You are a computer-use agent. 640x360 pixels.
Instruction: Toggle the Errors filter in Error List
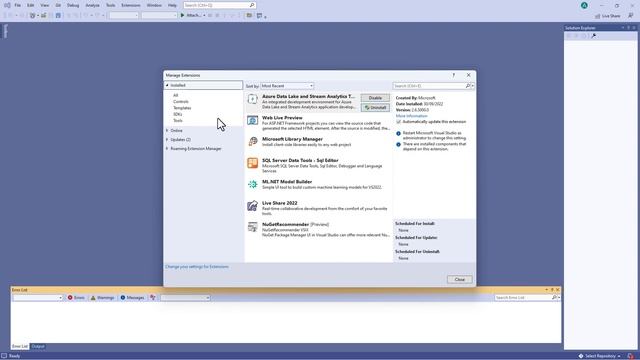coord(76,298)
